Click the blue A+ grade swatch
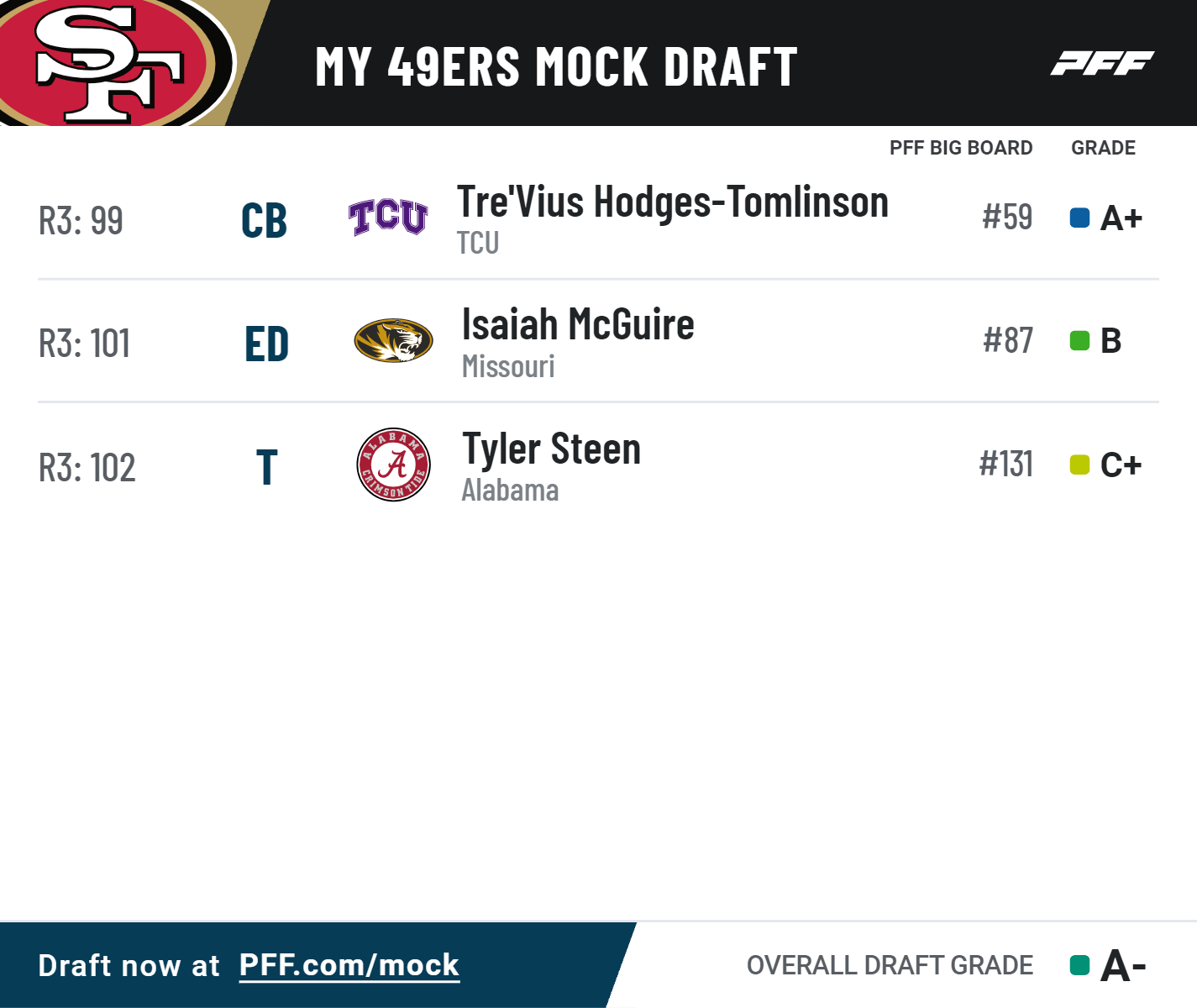Screen dimensions: 1197x1008 1079,218
